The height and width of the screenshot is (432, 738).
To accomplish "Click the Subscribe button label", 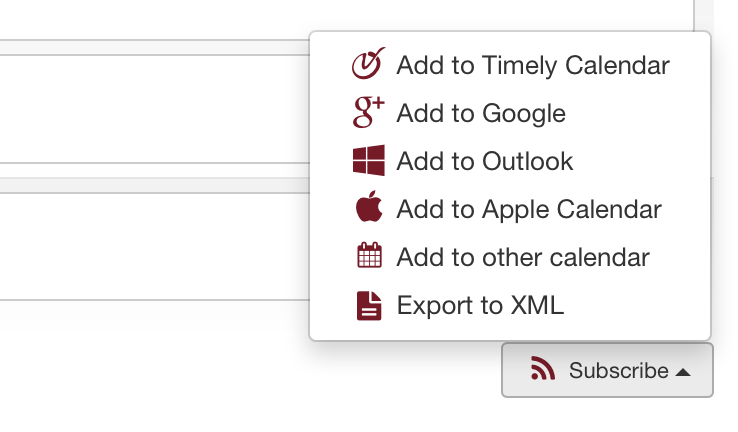I will (x=618, y=370).
